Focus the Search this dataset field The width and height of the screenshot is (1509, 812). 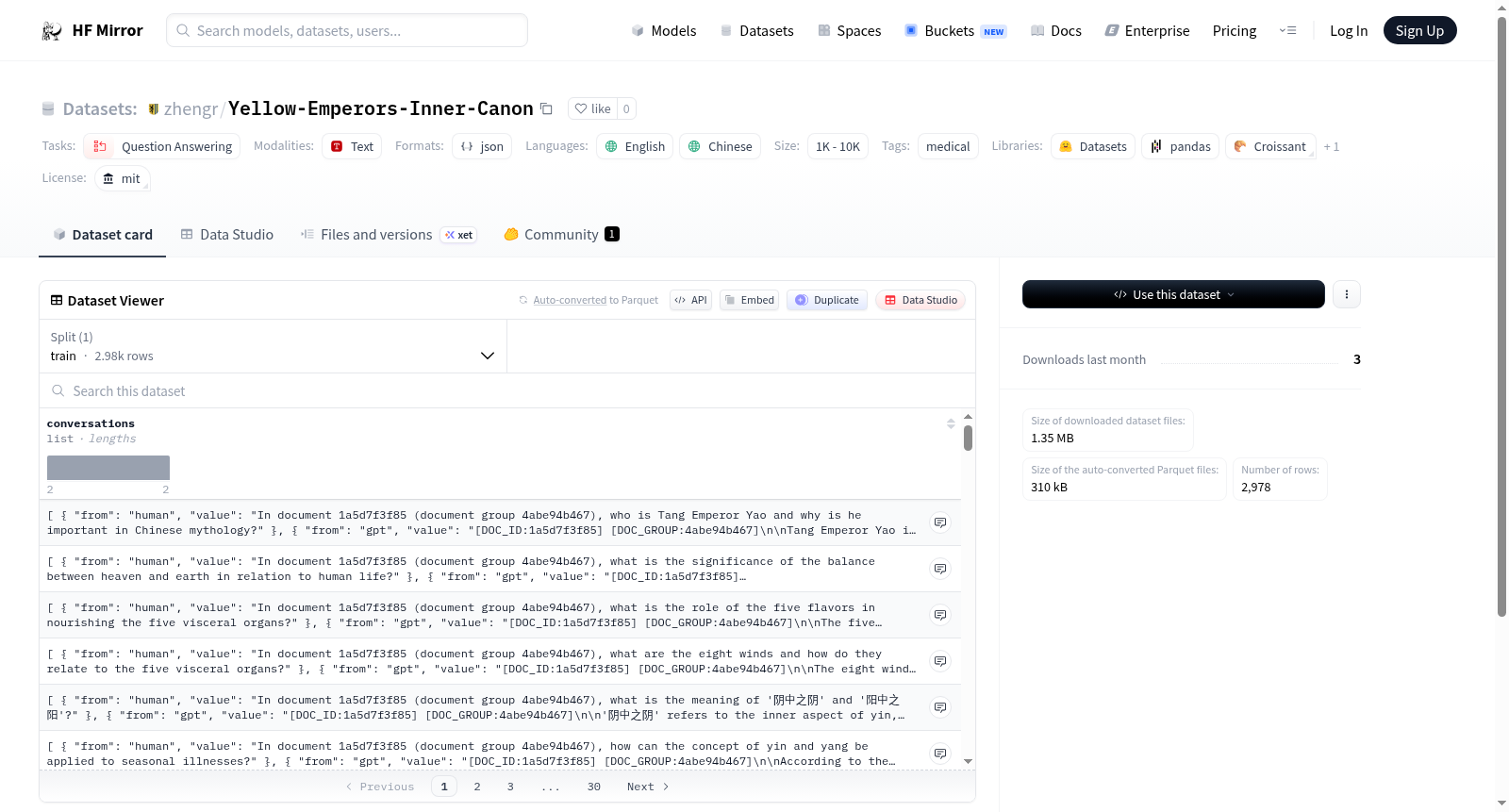pos(507,390)
